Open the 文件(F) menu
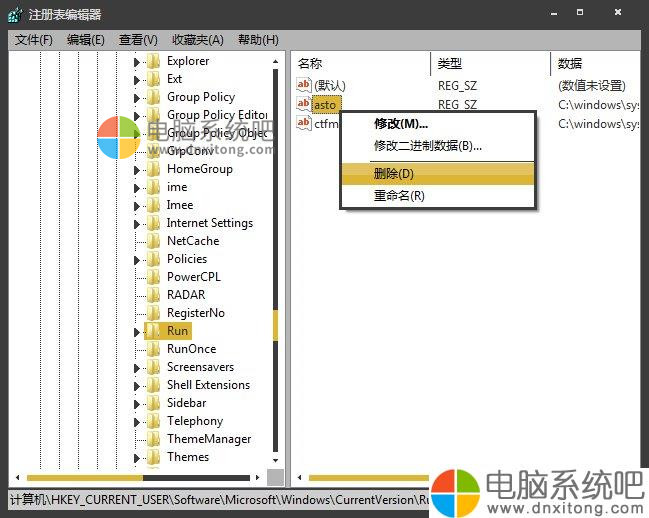The width and height of the screenshot is (649, 518). (34, 40)
